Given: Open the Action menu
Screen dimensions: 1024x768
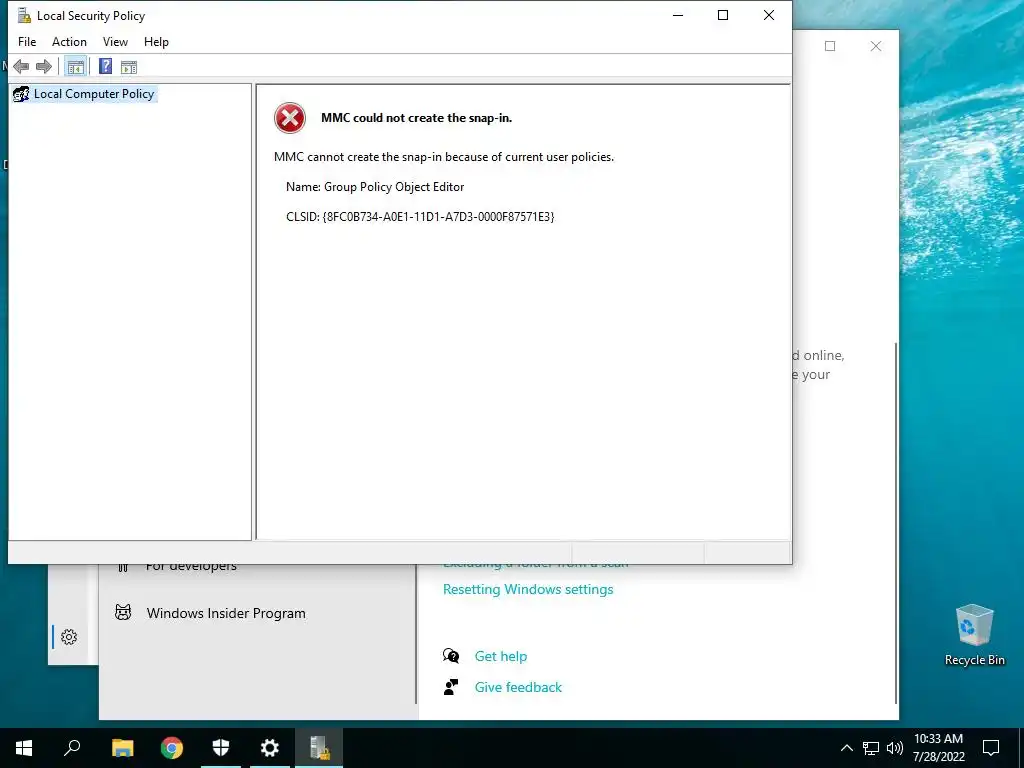Looking at the screenshot, I should tap(69, 42).
